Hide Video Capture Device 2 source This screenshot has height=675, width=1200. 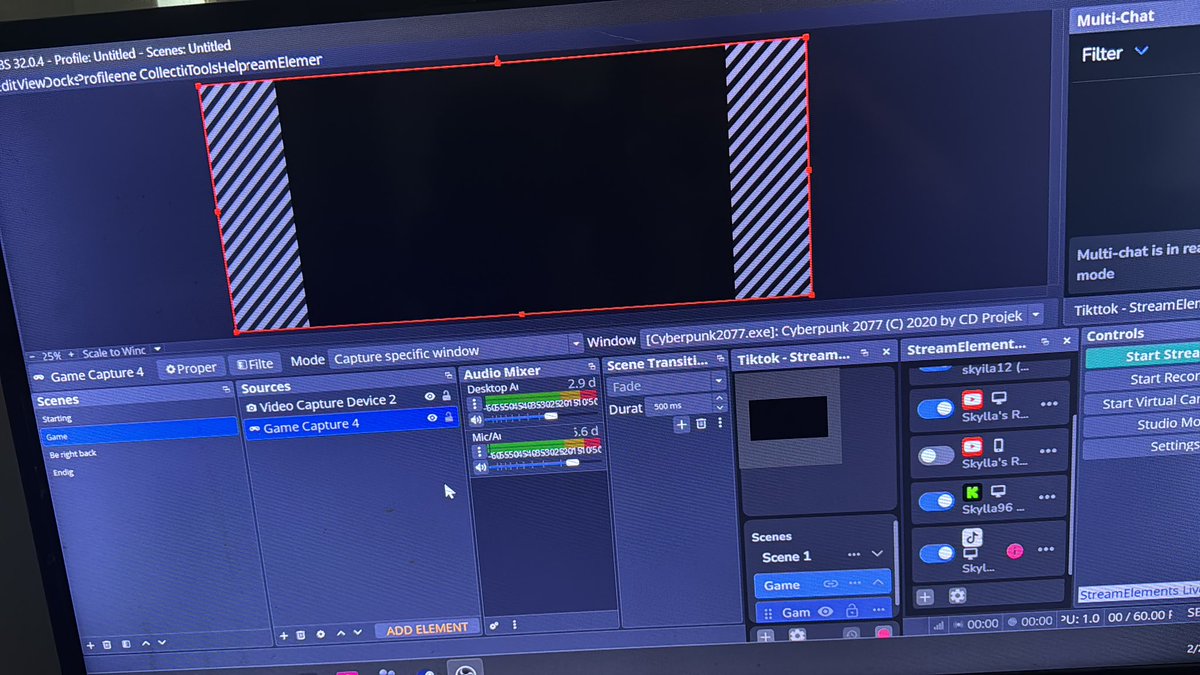(430, 397)
